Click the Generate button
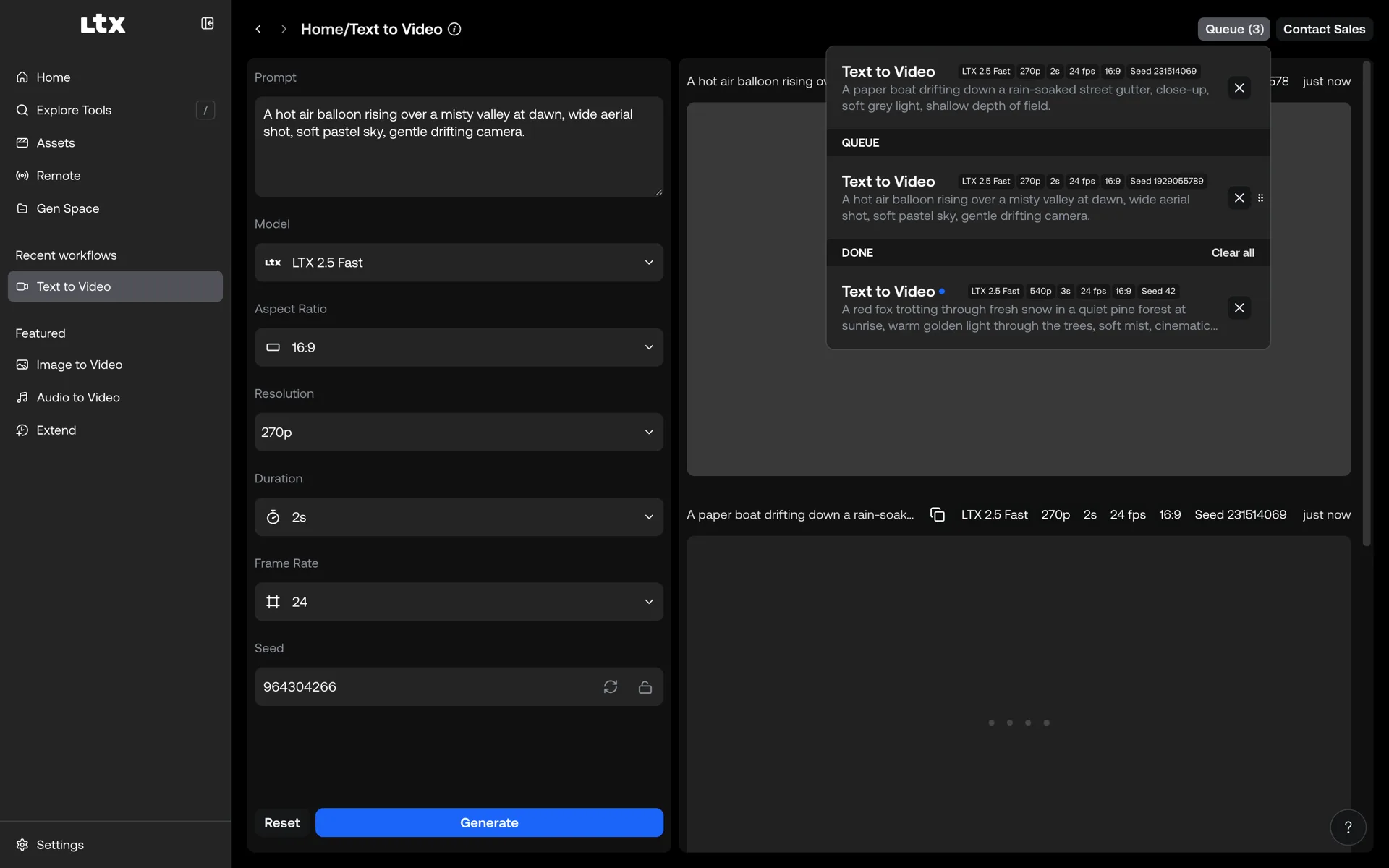The width and height of the screenshot is (1389, 868). click(489, 822)
